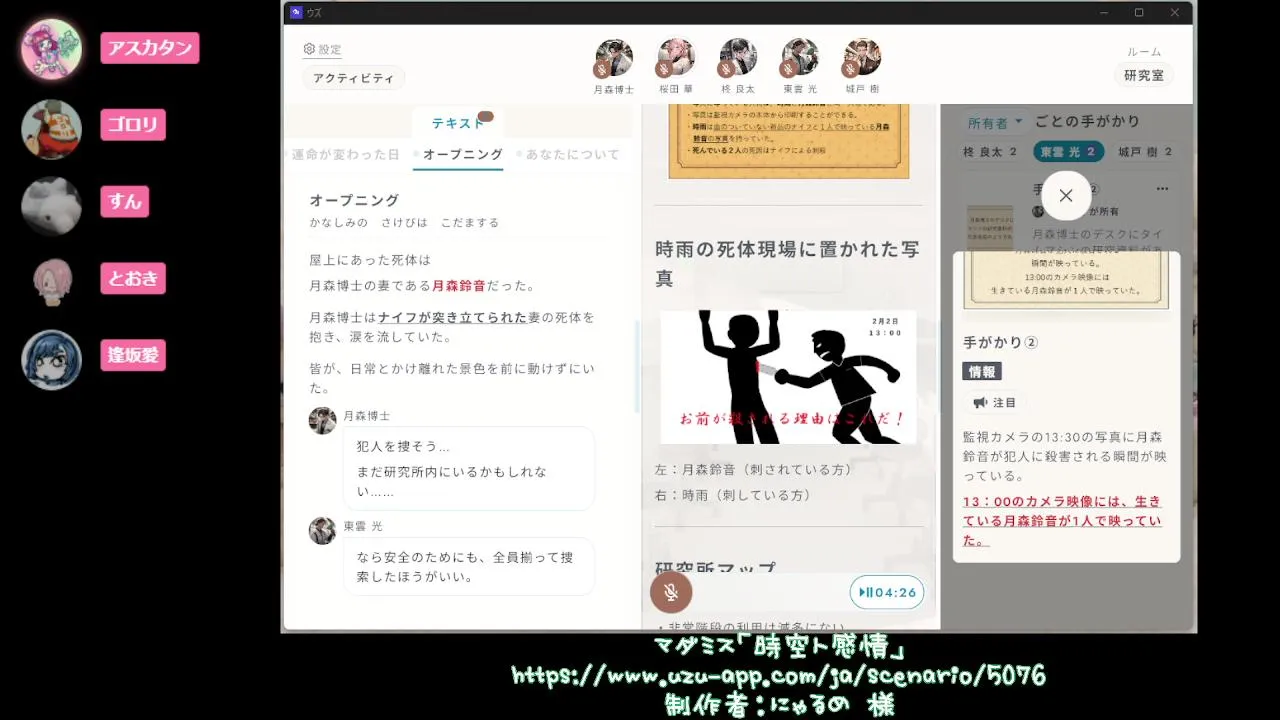Select 月森博士 avatar in header

click(x=614, y=58)
